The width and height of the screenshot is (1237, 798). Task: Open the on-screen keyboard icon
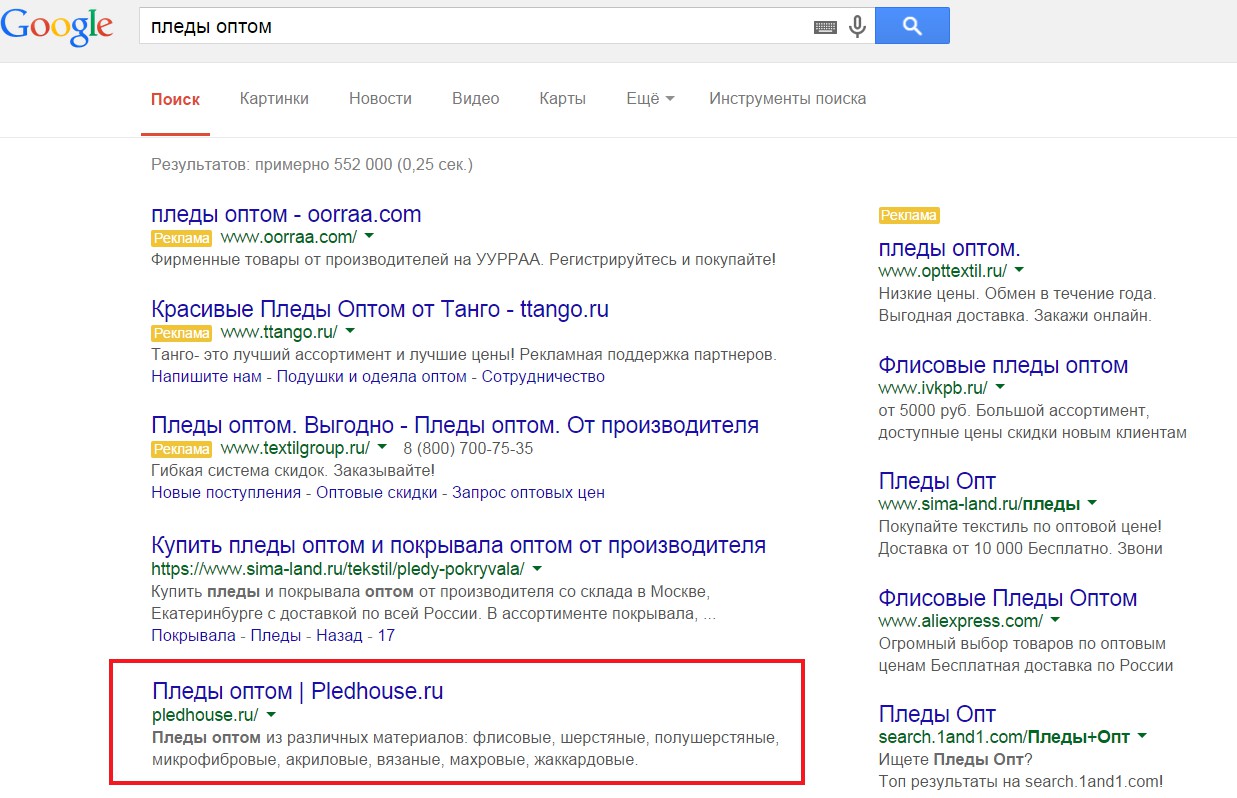[x=825, y=27]
